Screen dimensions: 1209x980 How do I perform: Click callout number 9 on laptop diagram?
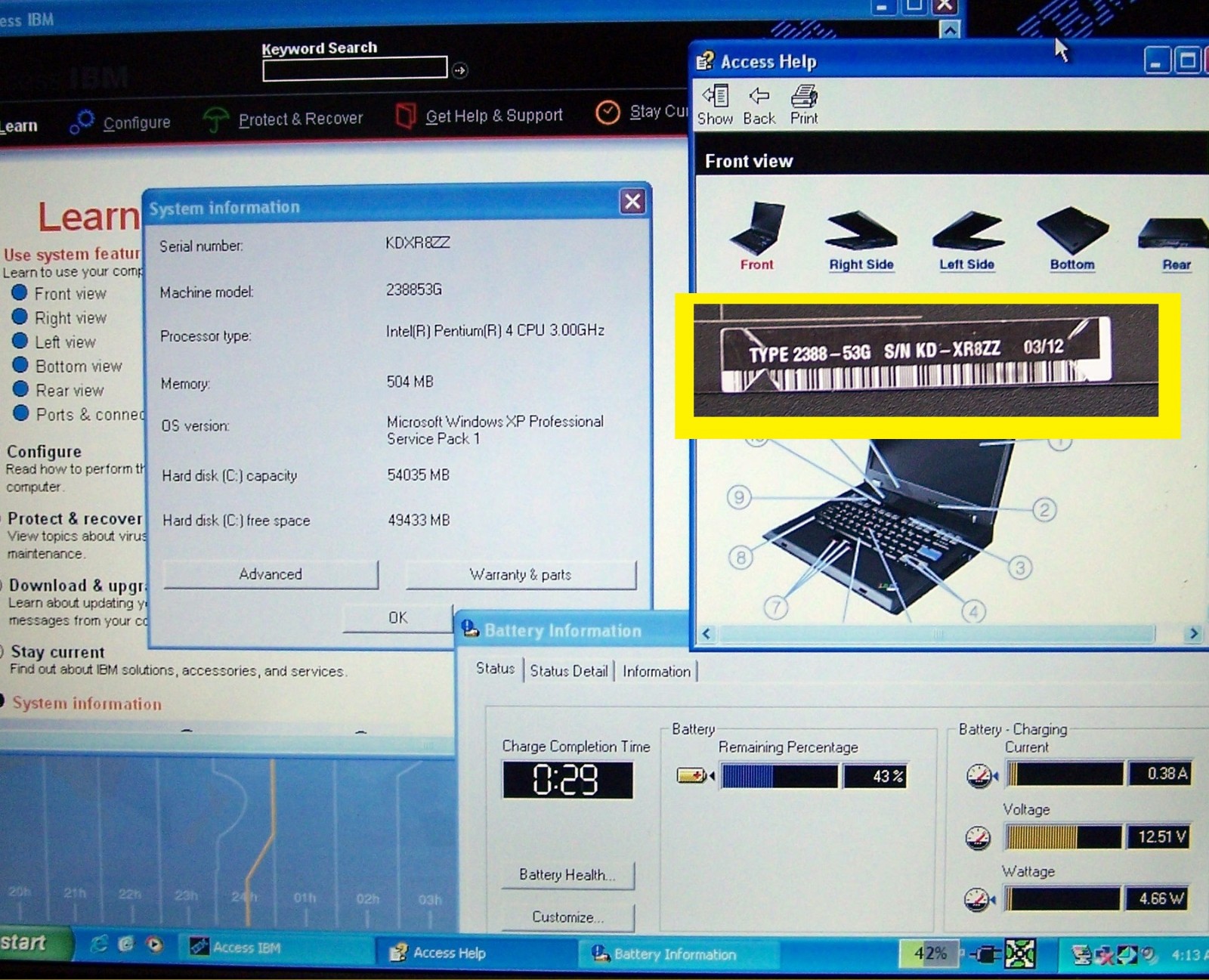pos(739,496)
